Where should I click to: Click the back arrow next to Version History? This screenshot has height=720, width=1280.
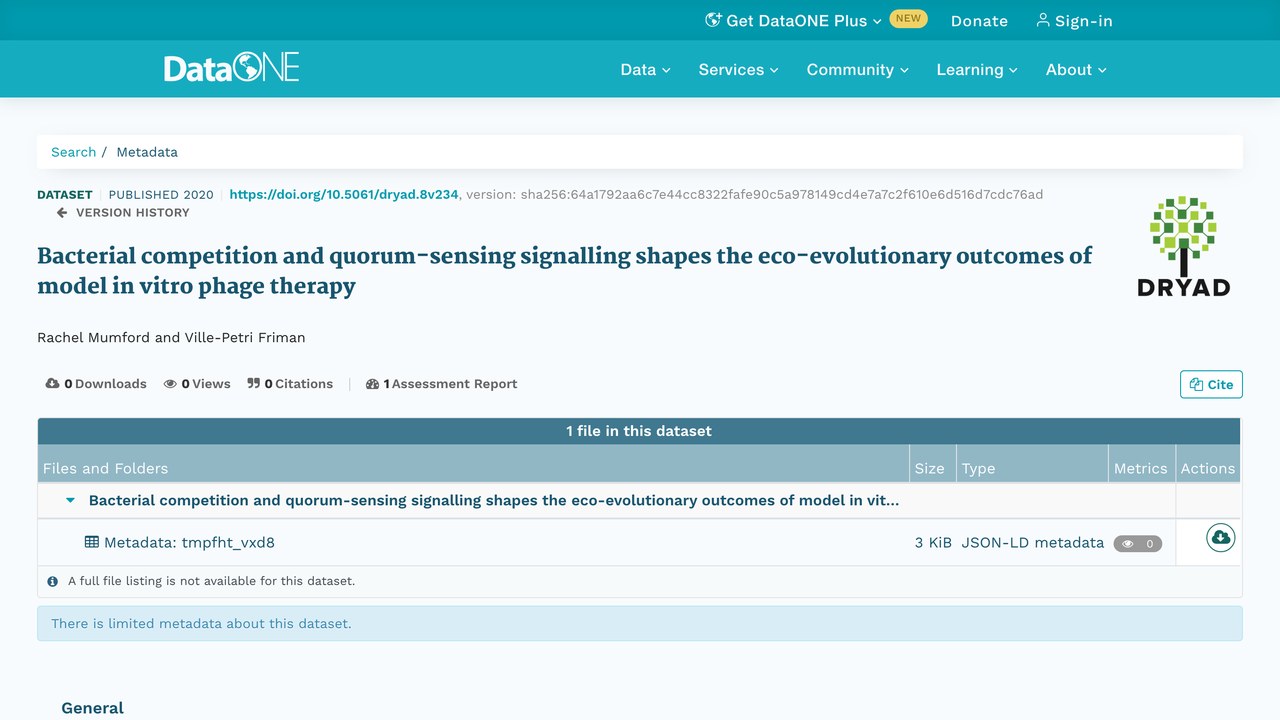(x=62, y=212)
